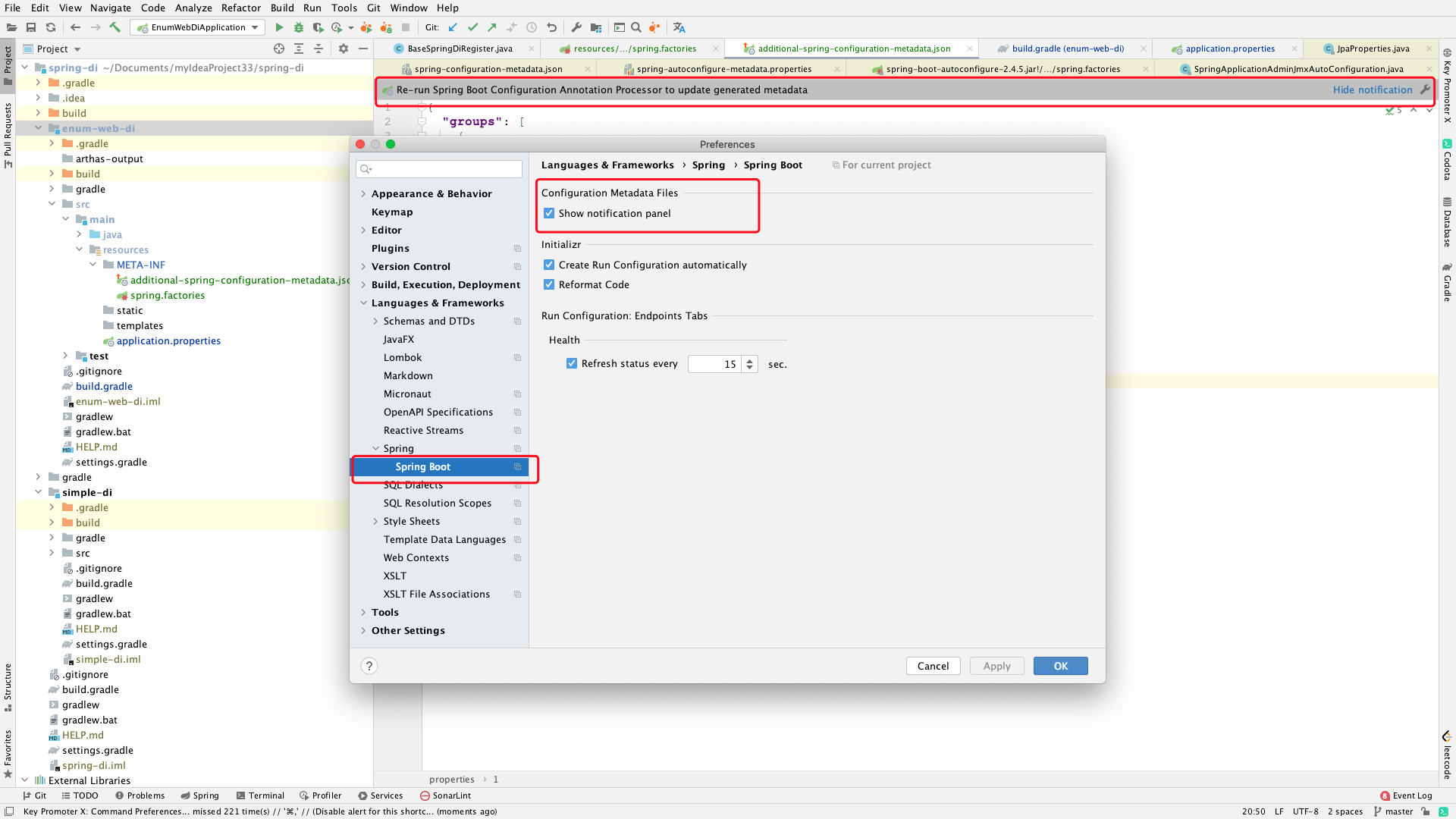Uncheck Show notification panel checkbox

pyautogui.click(x=549, y=213)
